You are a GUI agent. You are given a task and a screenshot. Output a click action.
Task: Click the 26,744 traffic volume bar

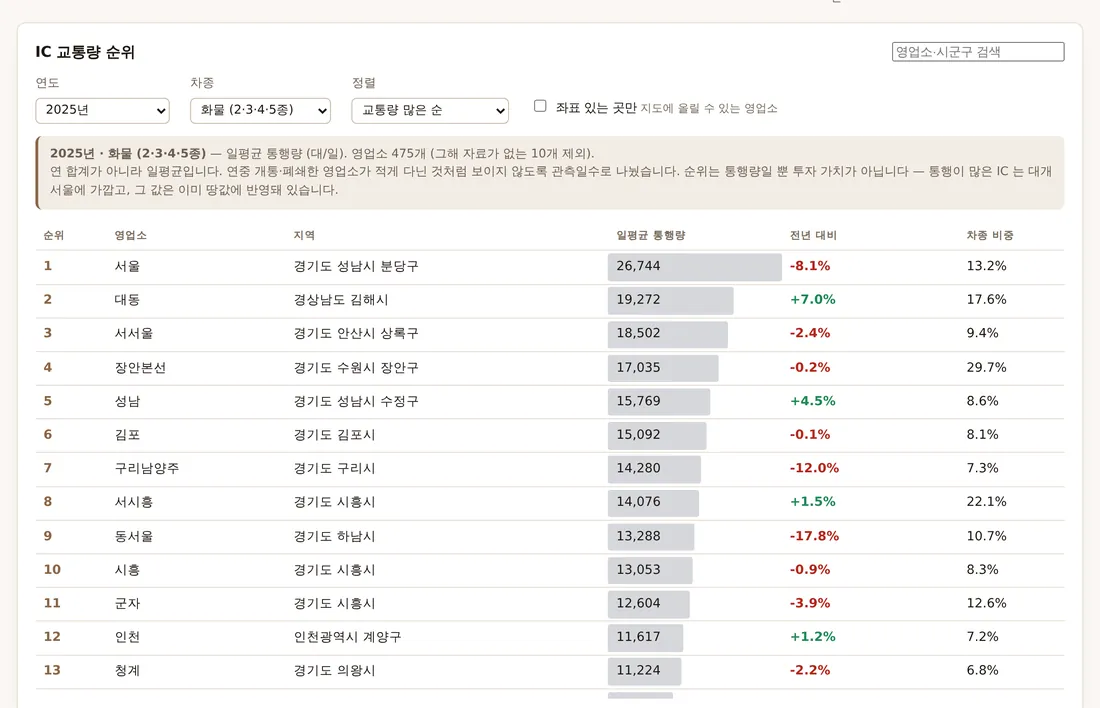pos(695,267)
